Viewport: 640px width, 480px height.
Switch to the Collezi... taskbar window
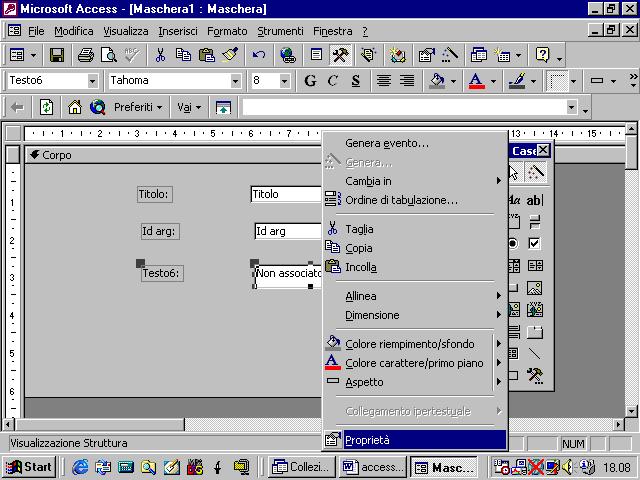point(301,467)
